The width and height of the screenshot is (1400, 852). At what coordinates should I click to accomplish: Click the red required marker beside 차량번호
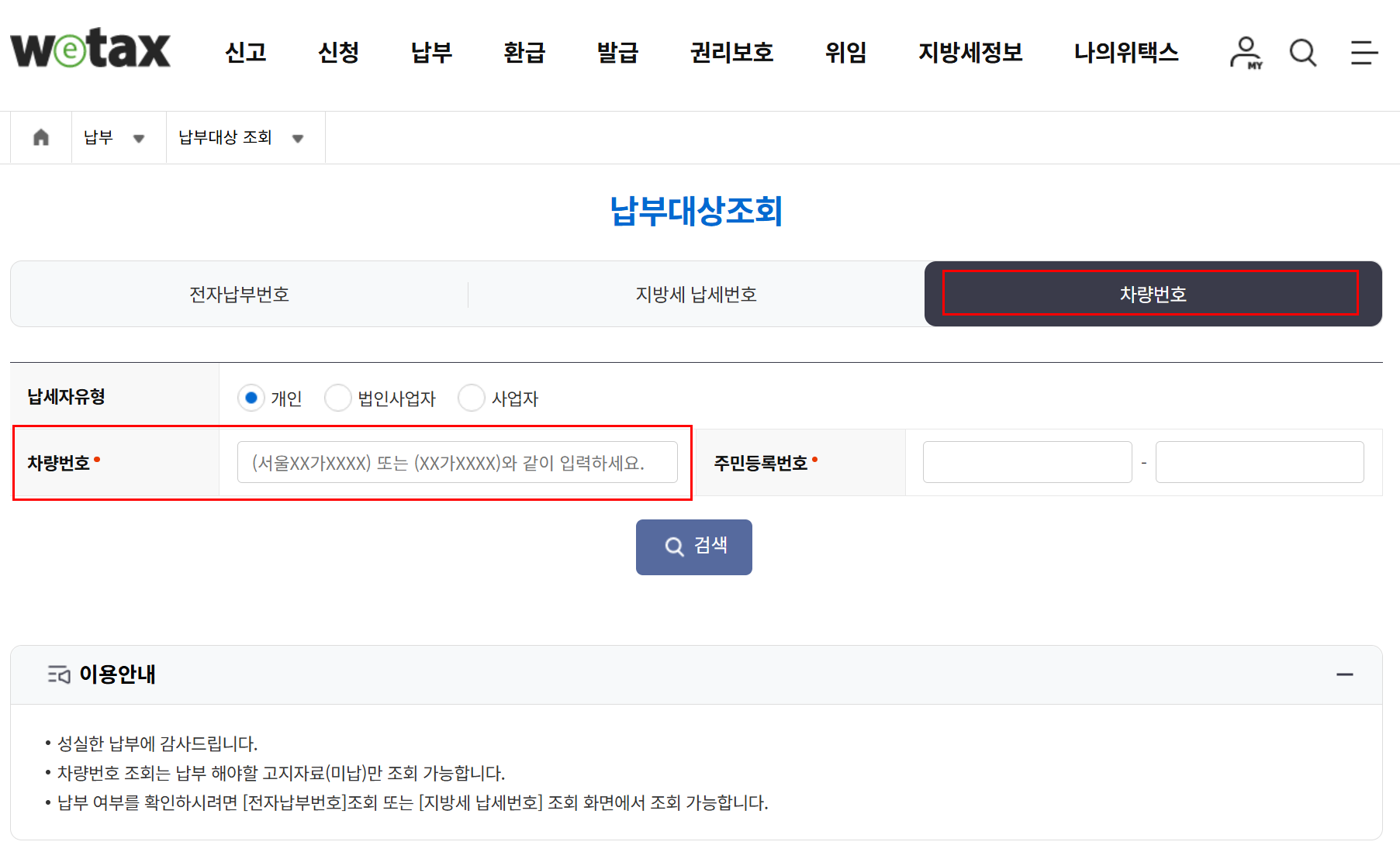pyautogui.click(x=98, y=457)
